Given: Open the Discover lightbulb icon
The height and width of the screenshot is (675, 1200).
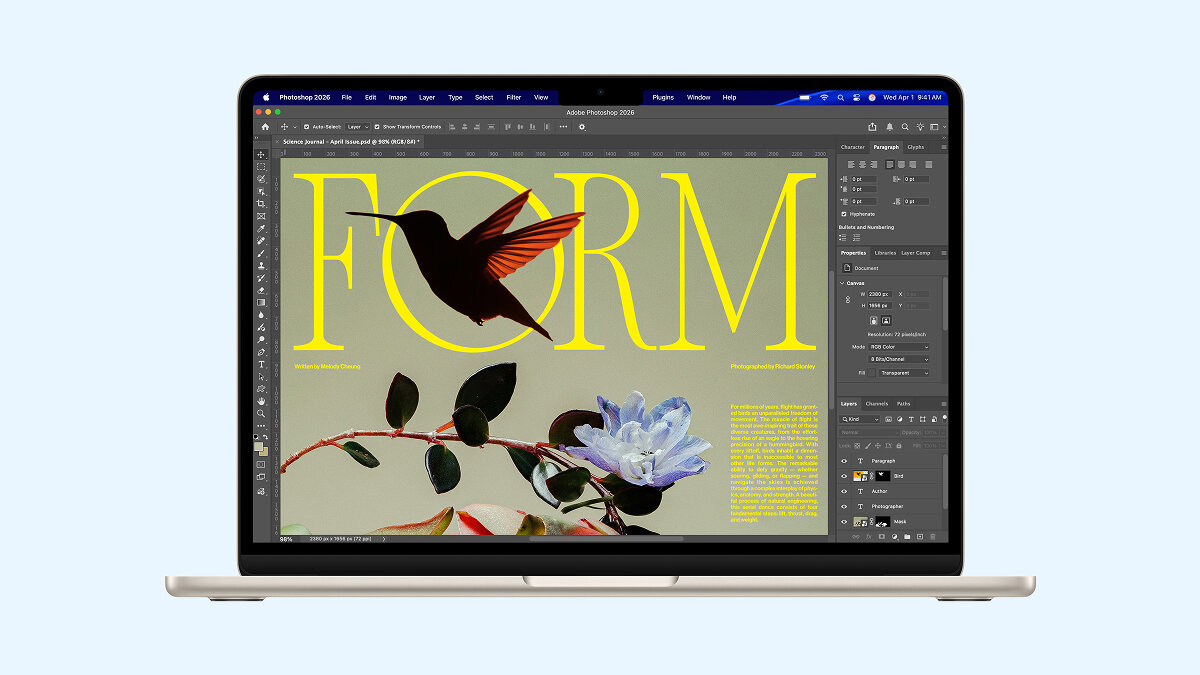Looking at the screenshot, I should [x=920, y=127].
